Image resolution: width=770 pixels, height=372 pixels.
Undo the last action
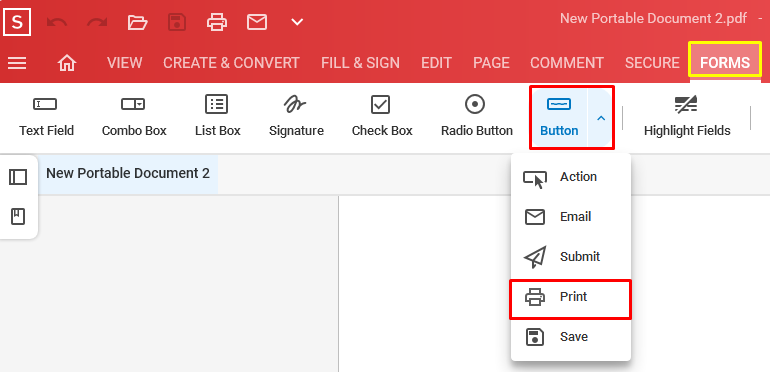coord(56,22)
